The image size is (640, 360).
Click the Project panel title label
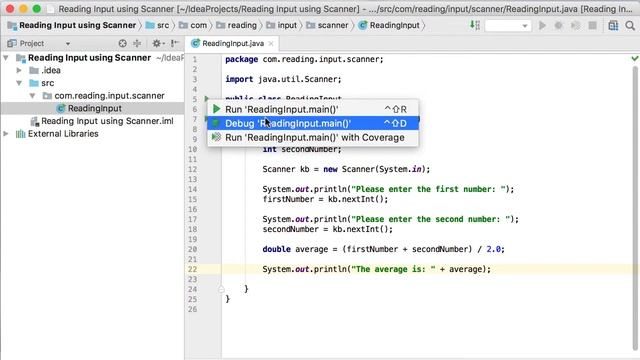31,43
